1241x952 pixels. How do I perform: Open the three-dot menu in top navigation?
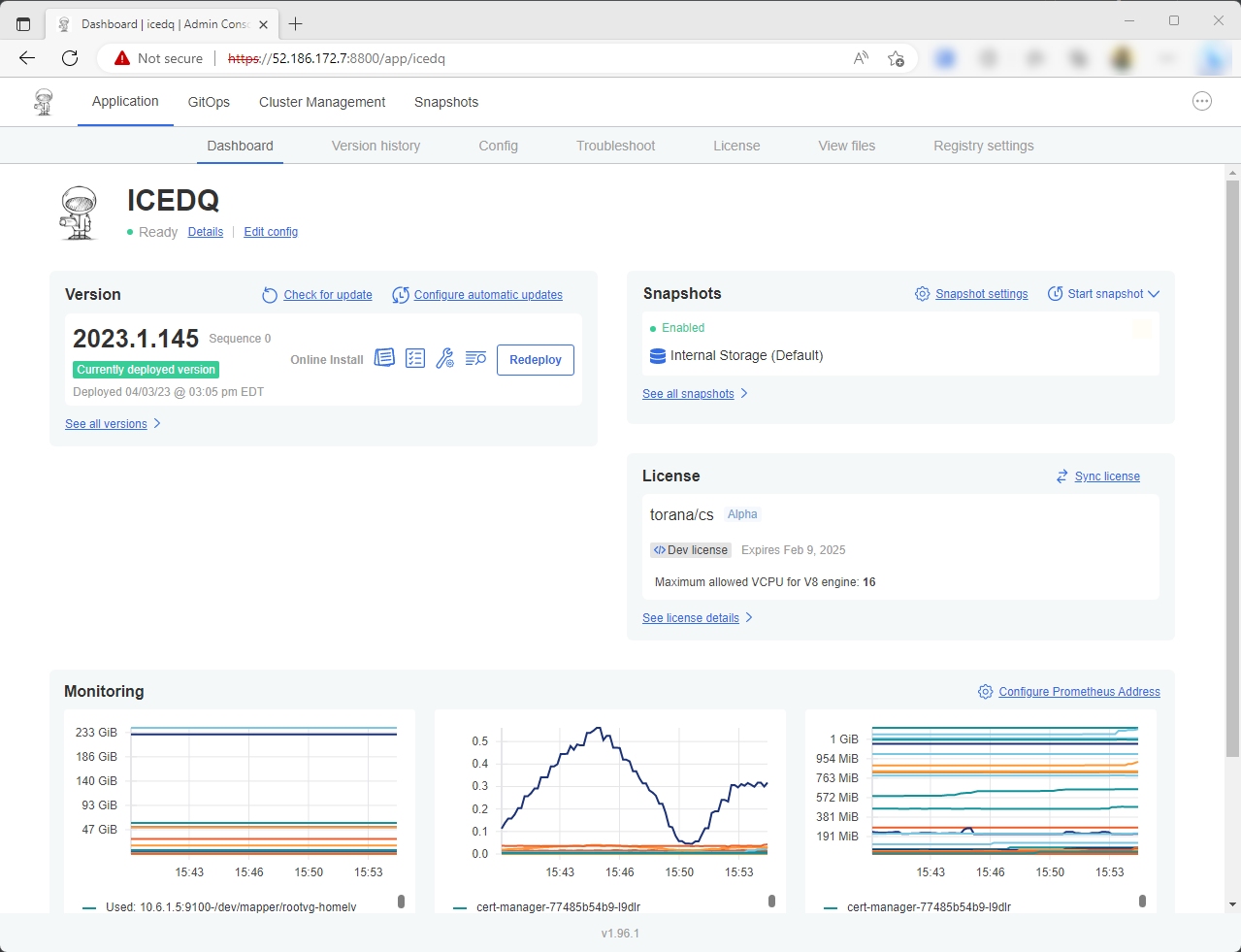[x=1202, y=101]
